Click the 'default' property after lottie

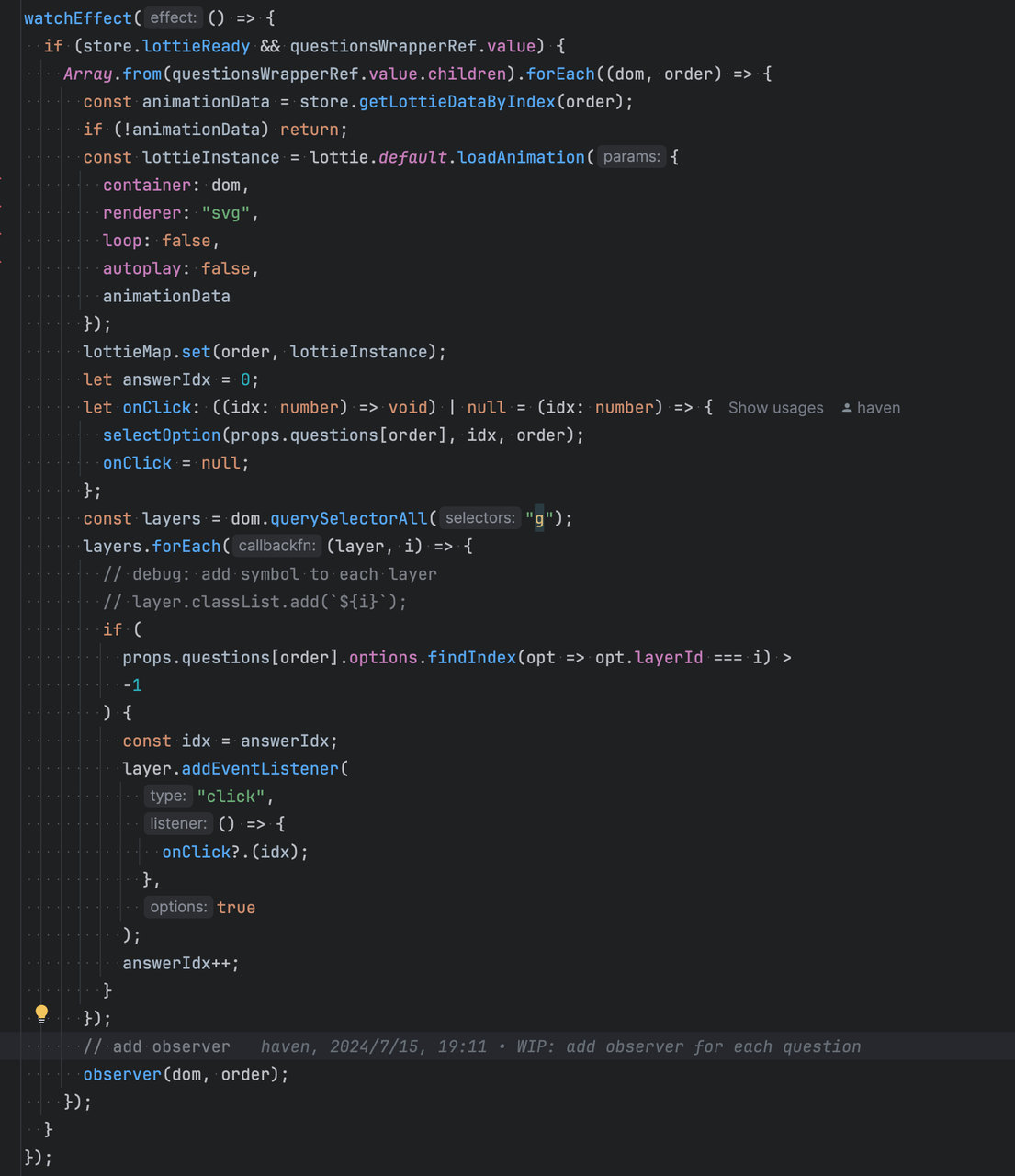coord(412,157)
